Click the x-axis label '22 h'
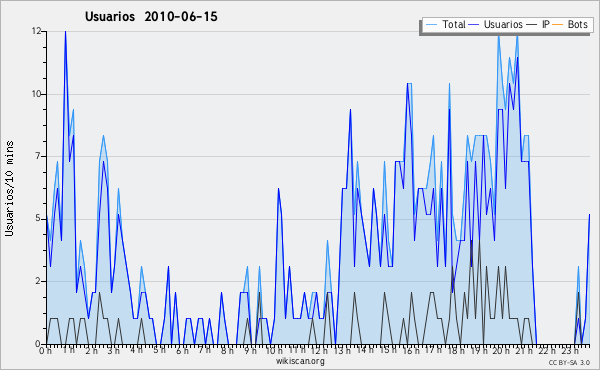This screenshot has width=600, height=370. [x=547, y=350]
